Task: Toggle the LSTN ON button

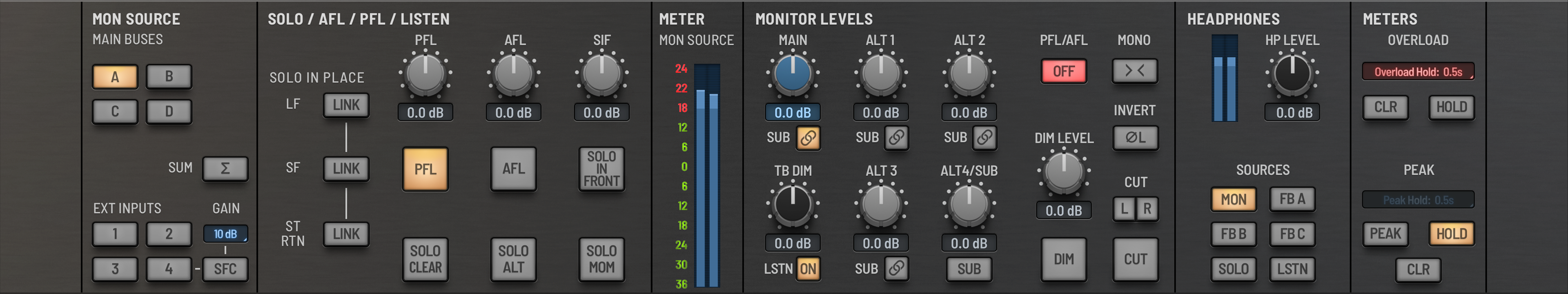Action: (x=808, y=268)
